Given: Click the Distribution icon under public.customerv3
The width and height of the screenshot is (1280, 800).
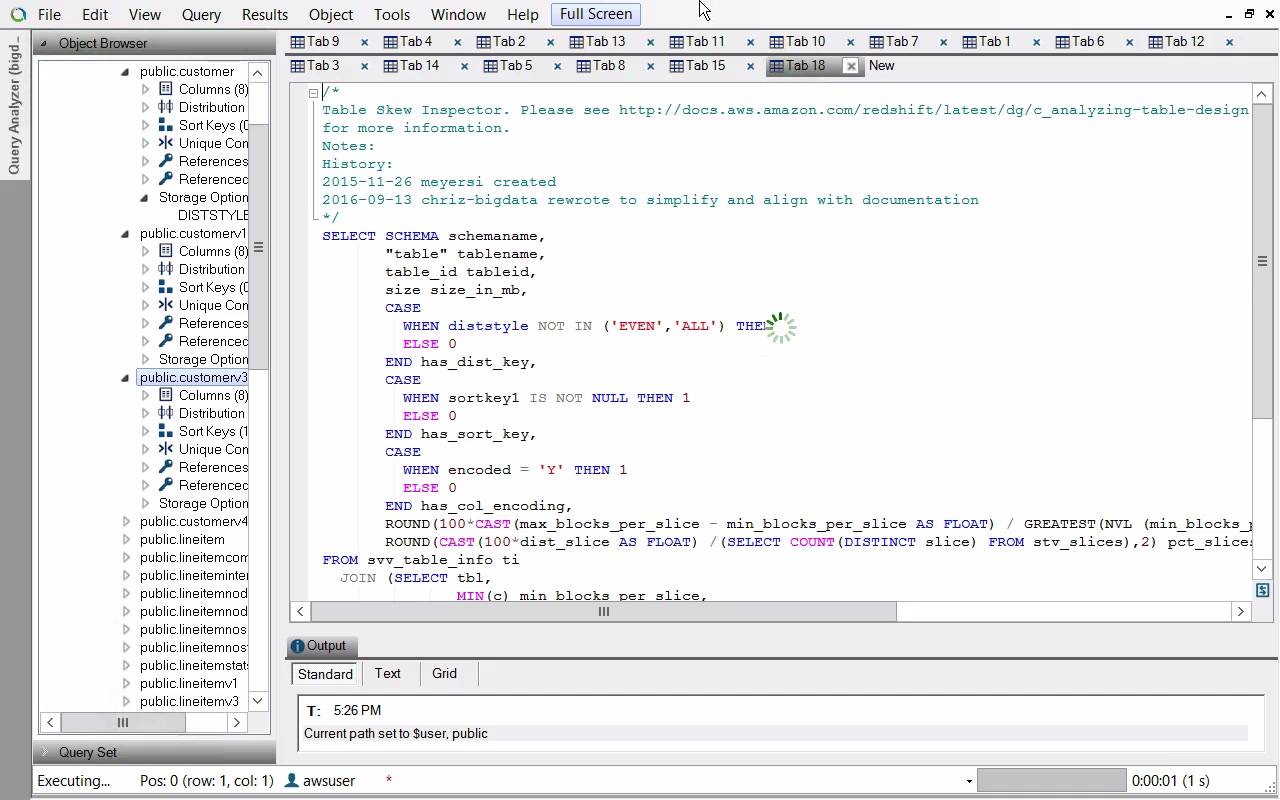Looking at the screenshot, I should pyautogui.click(x=166, y=413).
